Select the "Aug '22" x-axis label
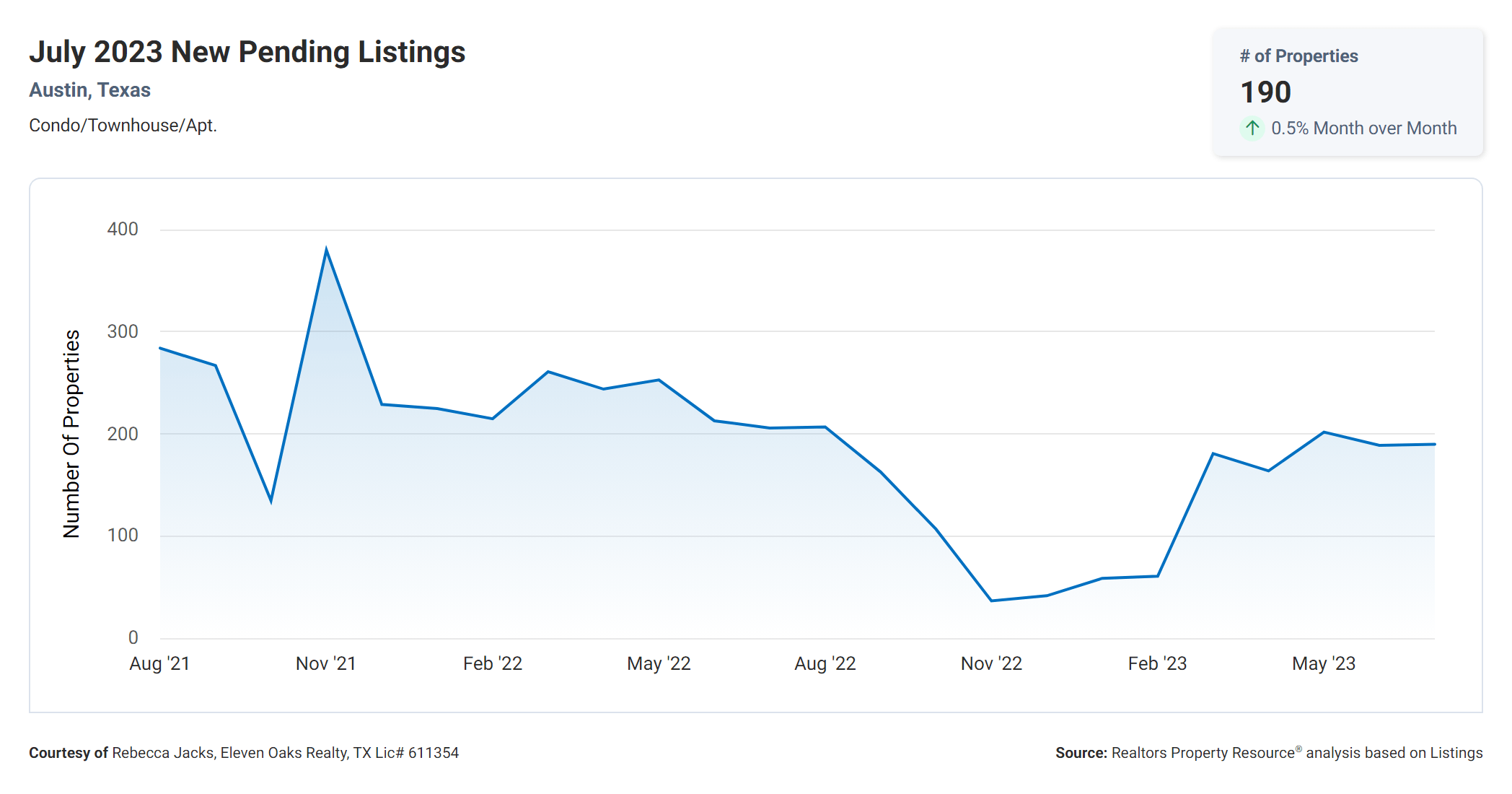The height and width of the screenshot is (794, 1512). click(x=825, y=664)
